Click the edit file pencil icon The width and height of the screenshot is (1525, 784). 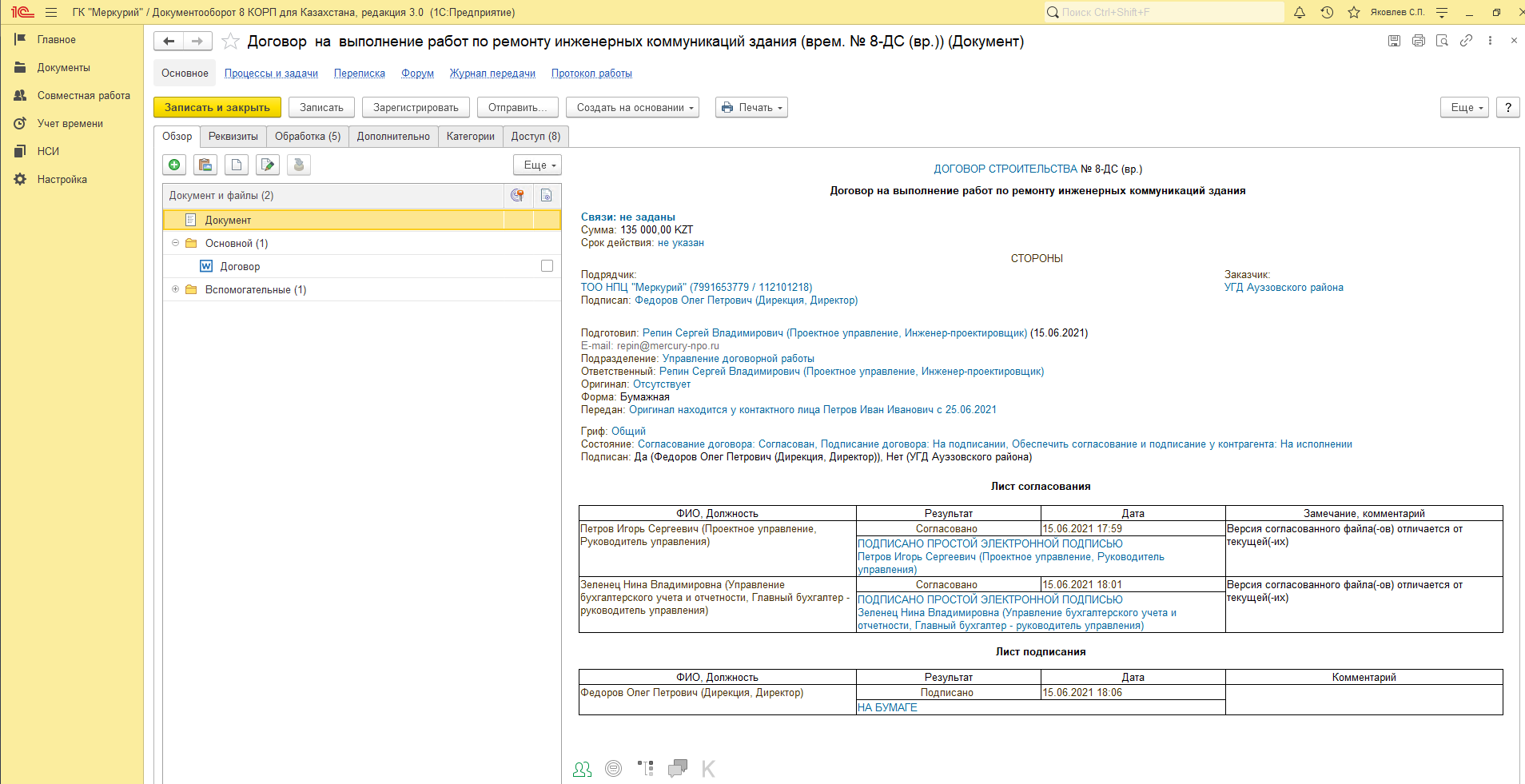[x=268, y=165]
